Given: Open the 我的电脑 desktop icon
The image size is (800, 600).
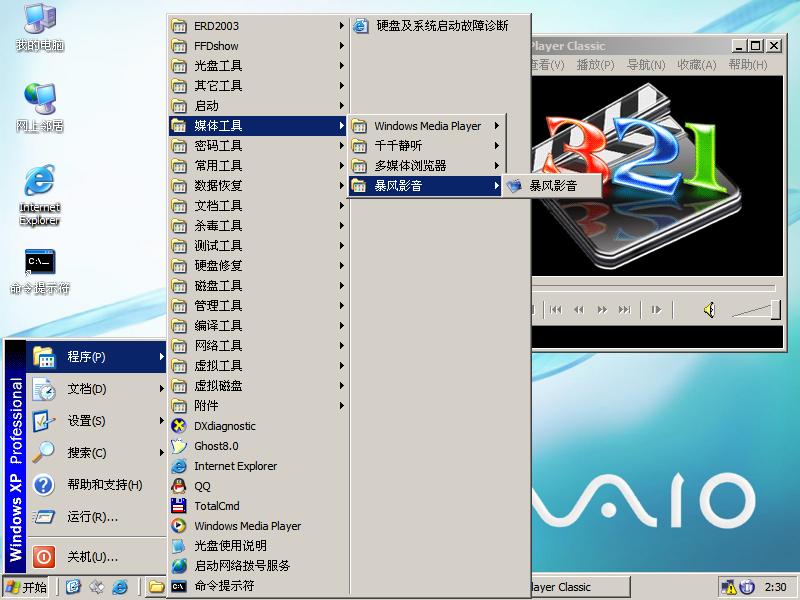Looking at the screenshot, I should pos(40,28).
